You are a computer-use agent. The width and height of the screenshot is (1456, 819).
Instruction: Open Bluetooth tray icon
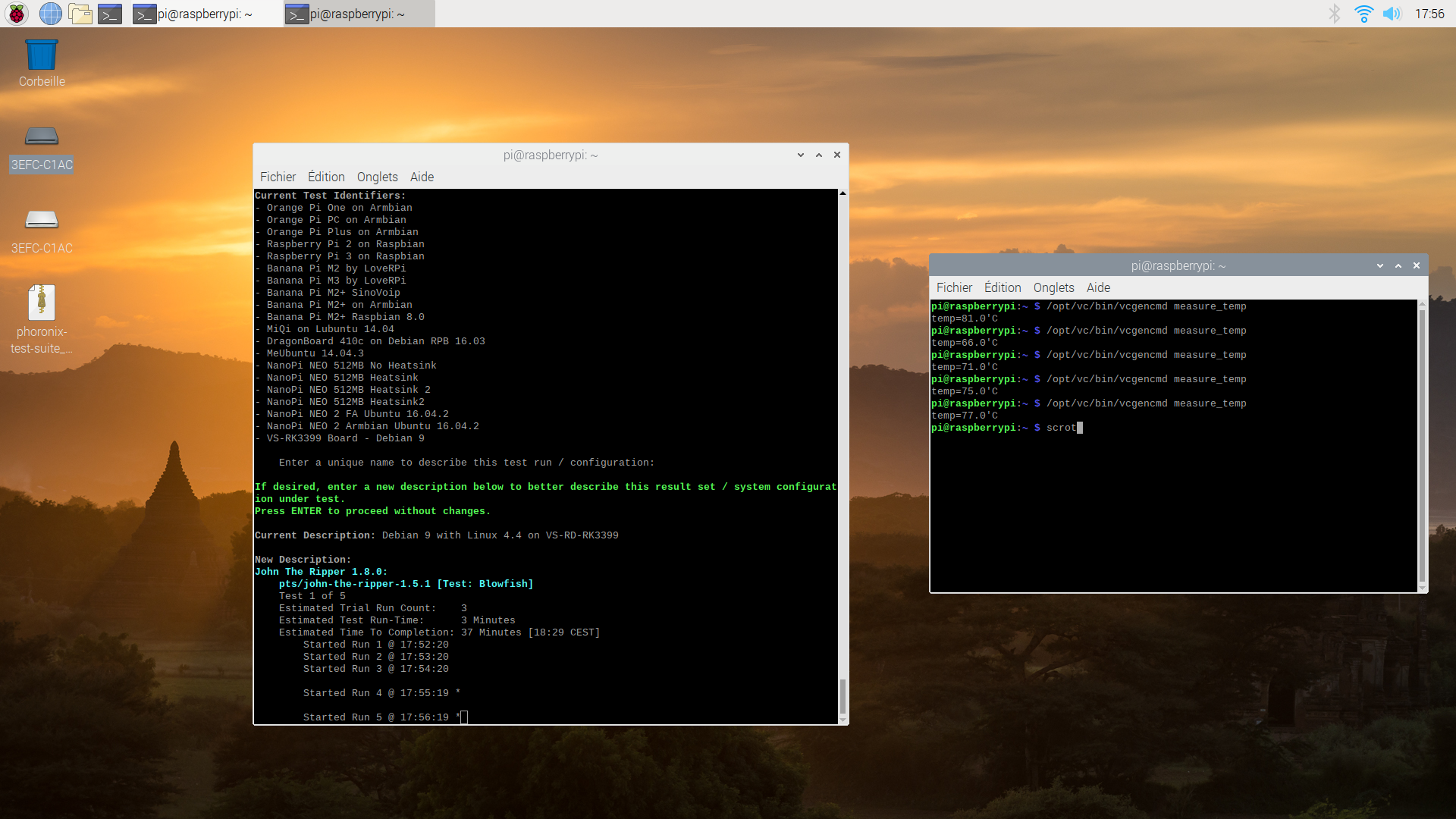(x=1335, y=14)
